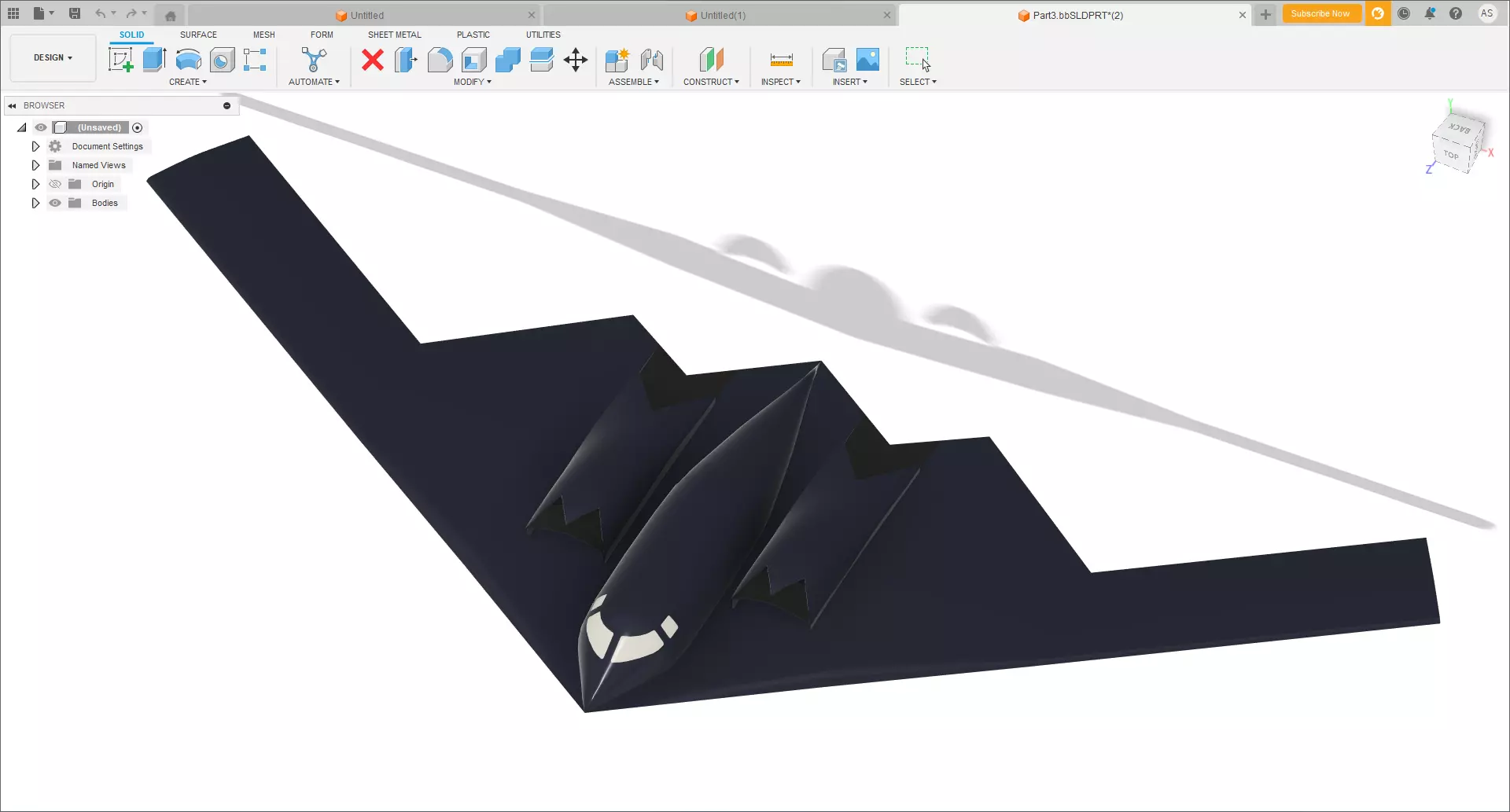This screenshot has height=812, width=1510.
Task: Open the MODIFY dropdown menu
Action: [x=473, y=82]
